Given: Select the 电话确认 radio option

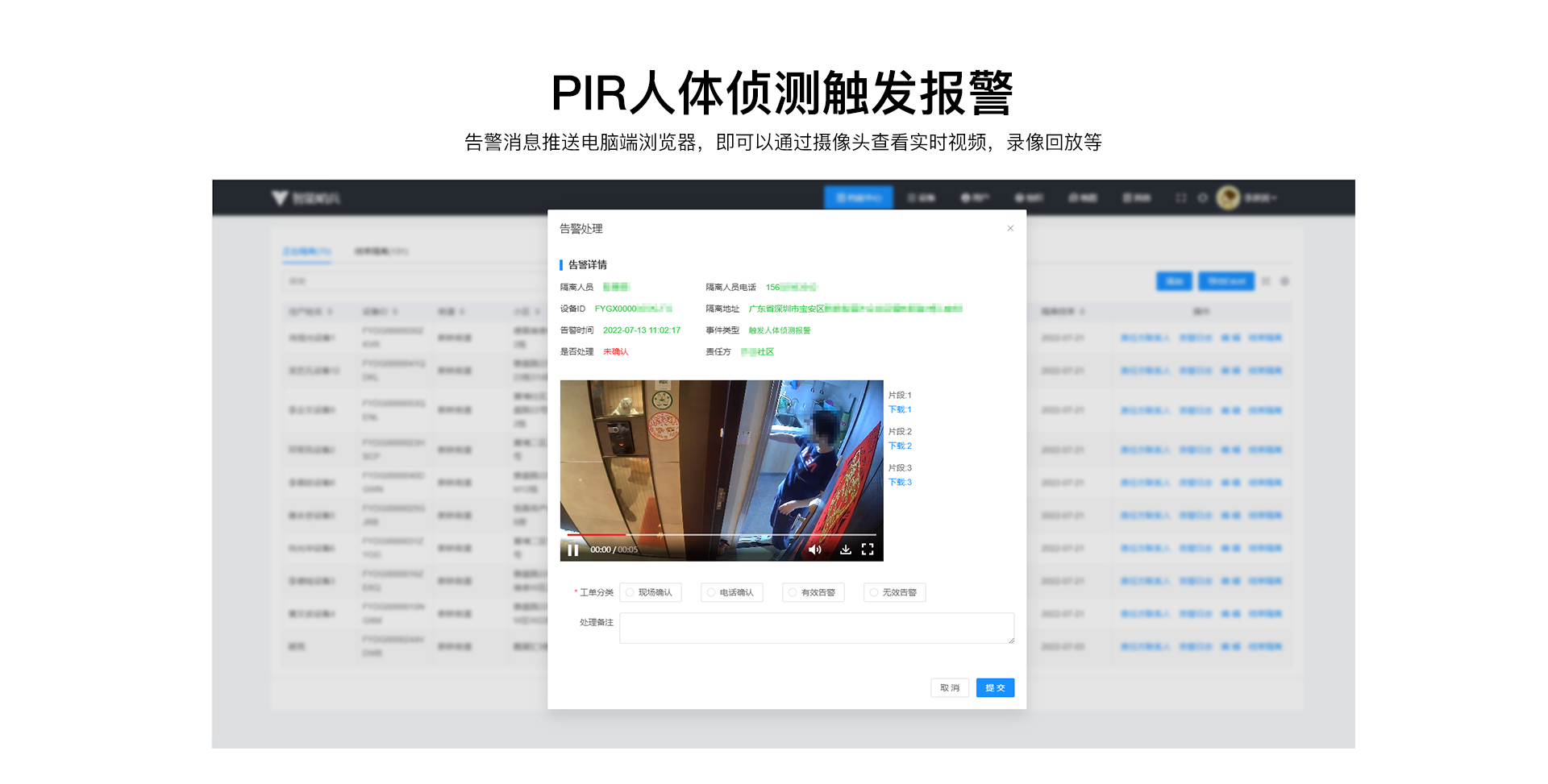Looking at the screenshot, I should coord(732,592).
